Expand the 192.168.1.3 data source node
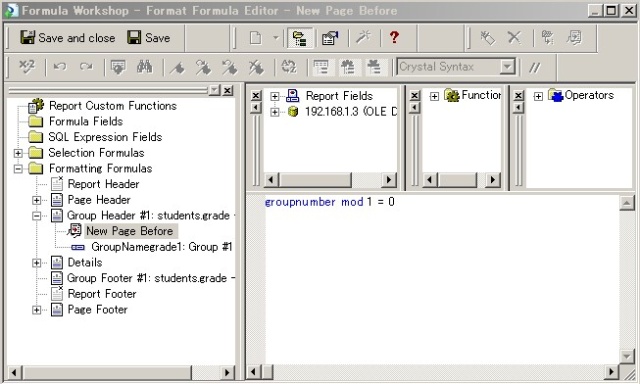 click(275, 112)
